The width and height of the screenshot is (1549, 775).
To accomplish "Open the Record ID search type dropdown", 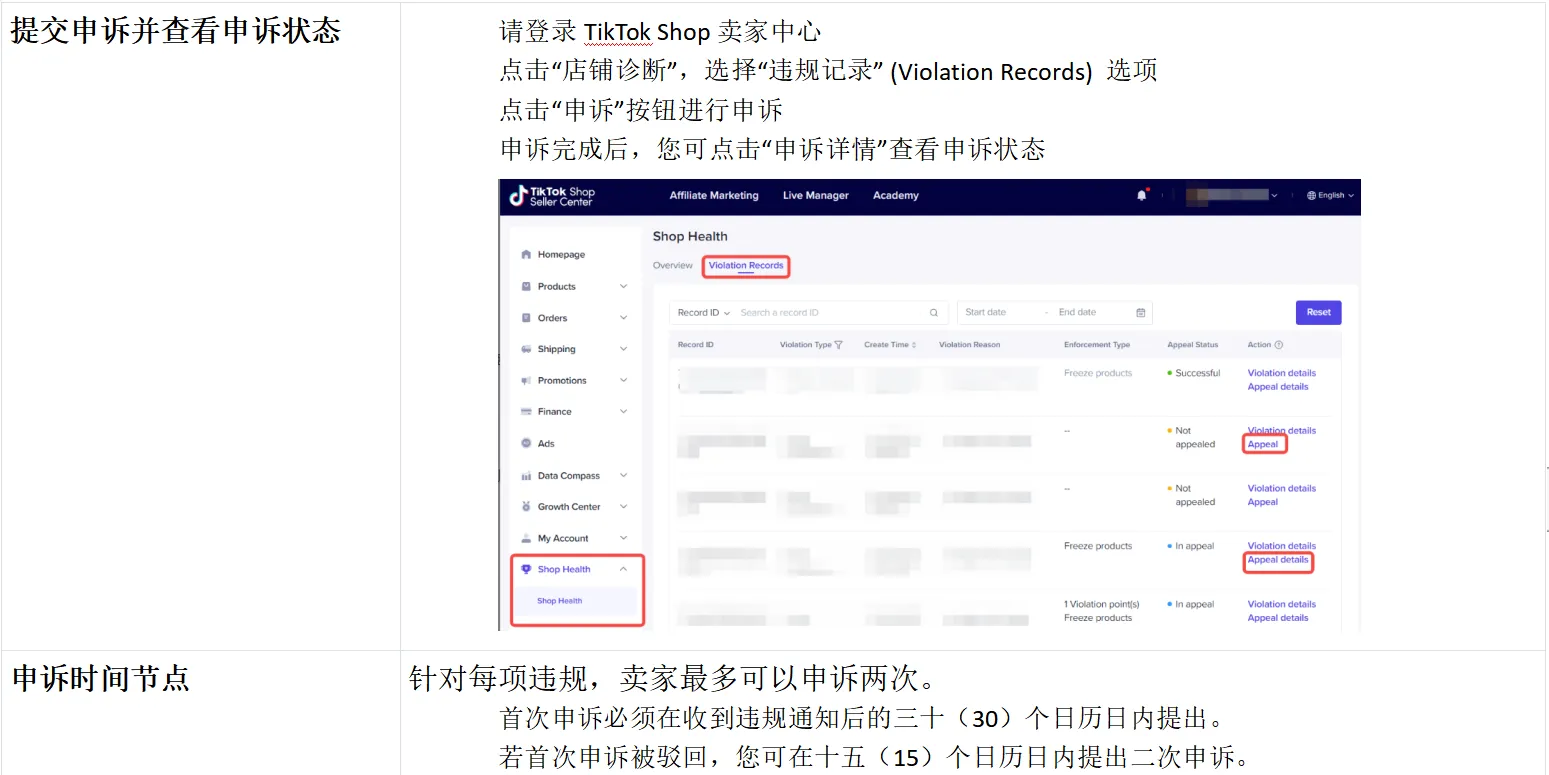I will (704, 313).
